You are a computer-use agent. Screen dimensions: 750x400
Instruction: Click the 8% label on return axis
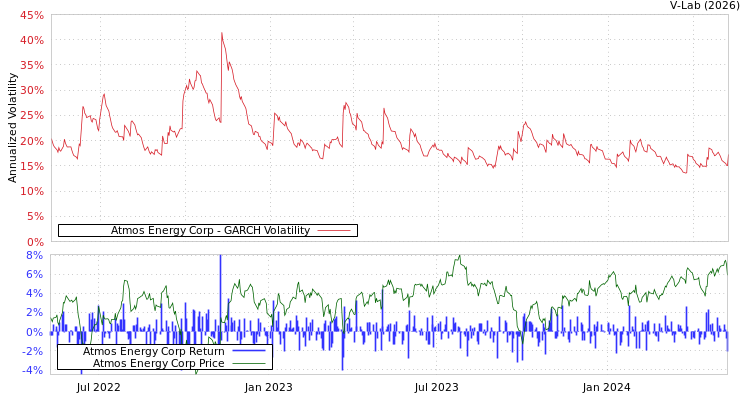[35, 255]
